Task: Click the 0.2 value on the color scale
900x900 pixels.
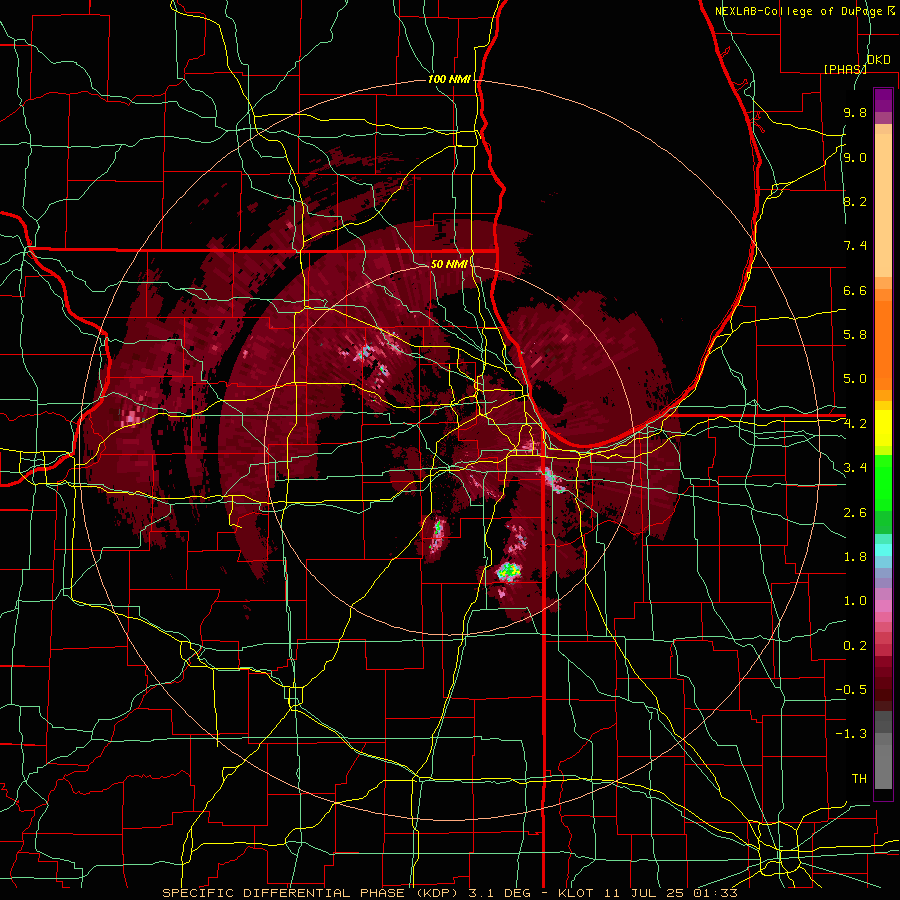Action: (x=855, y=646)
